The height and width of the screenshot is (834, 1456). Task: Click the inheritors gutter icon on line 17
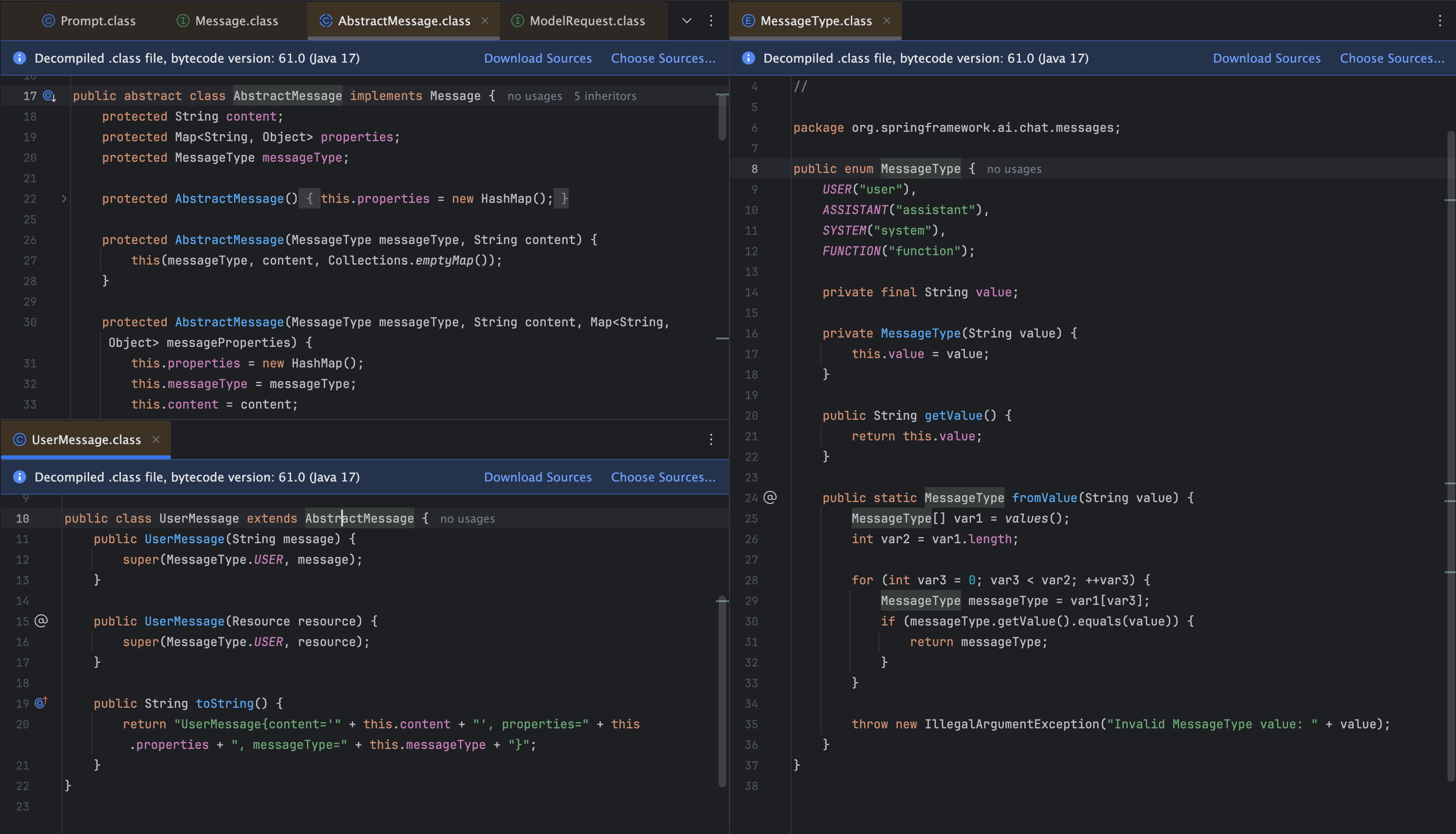coord(50,96)
